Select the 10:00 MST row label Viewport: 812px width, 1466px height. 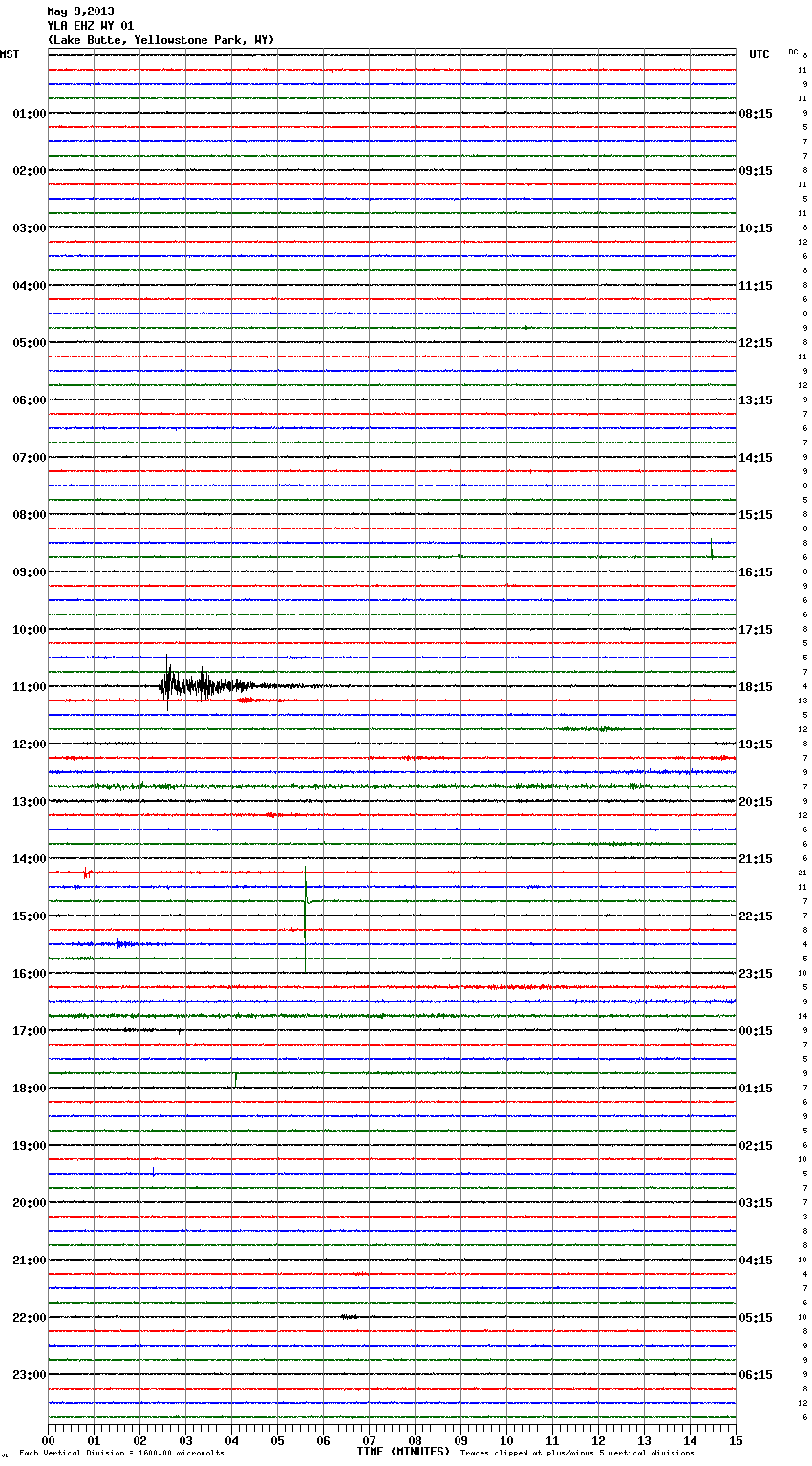click(30, 630)
